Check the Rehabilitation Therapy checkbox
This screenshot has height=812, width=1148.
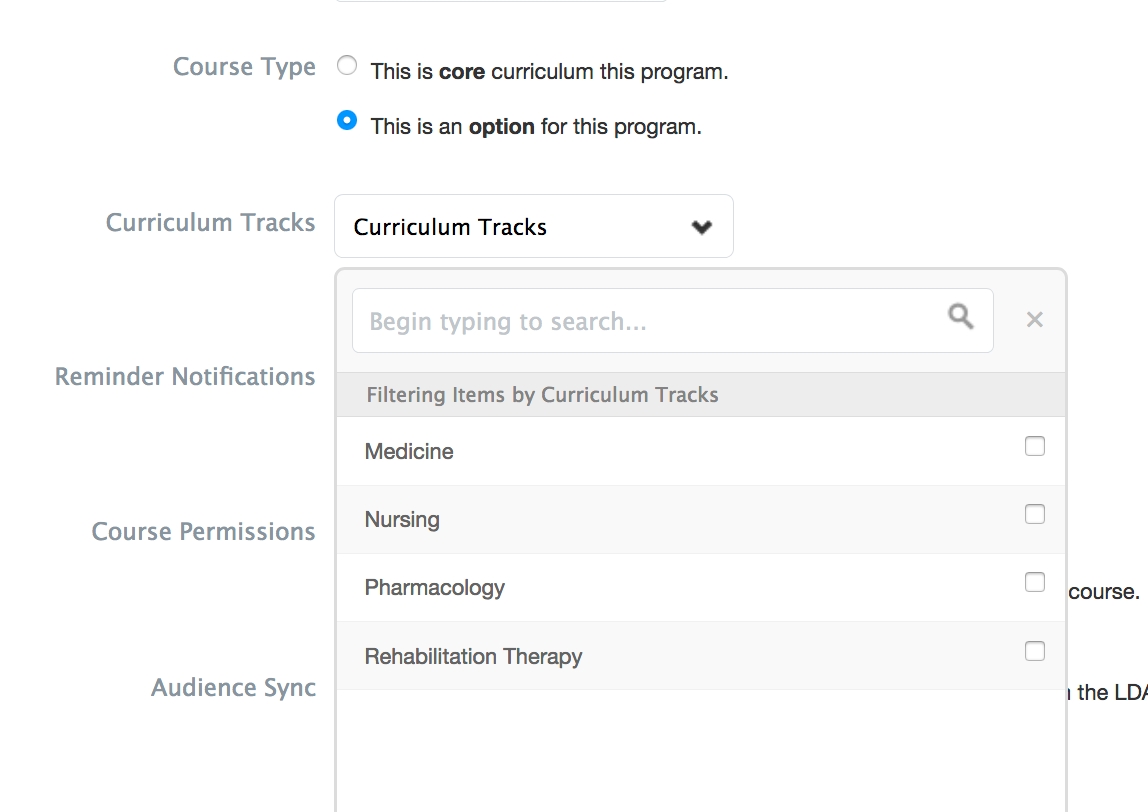coord(1035,651)
